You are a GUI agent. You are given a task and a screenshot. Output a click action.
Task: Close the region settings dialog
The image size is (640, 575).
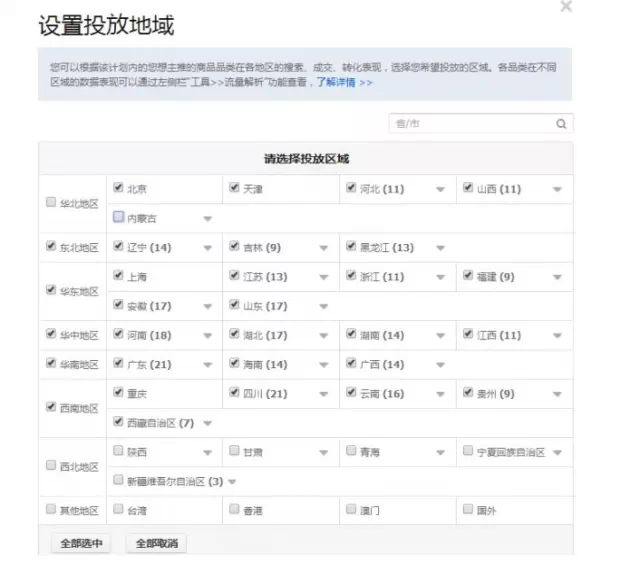(x=566, y=6)
